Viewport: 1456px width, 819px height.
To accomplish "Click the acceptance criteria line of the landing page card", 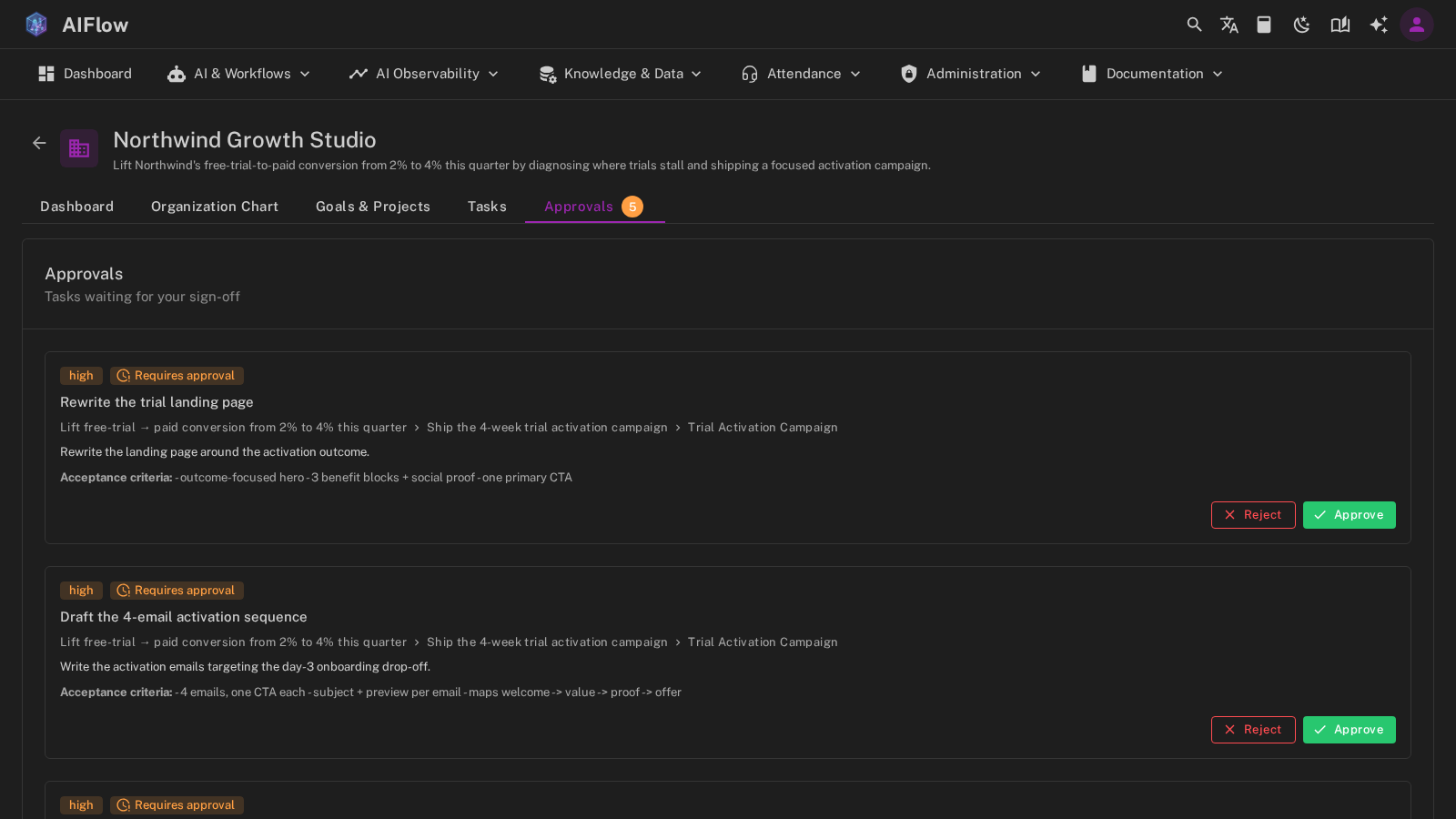I will tap(316, 478).
